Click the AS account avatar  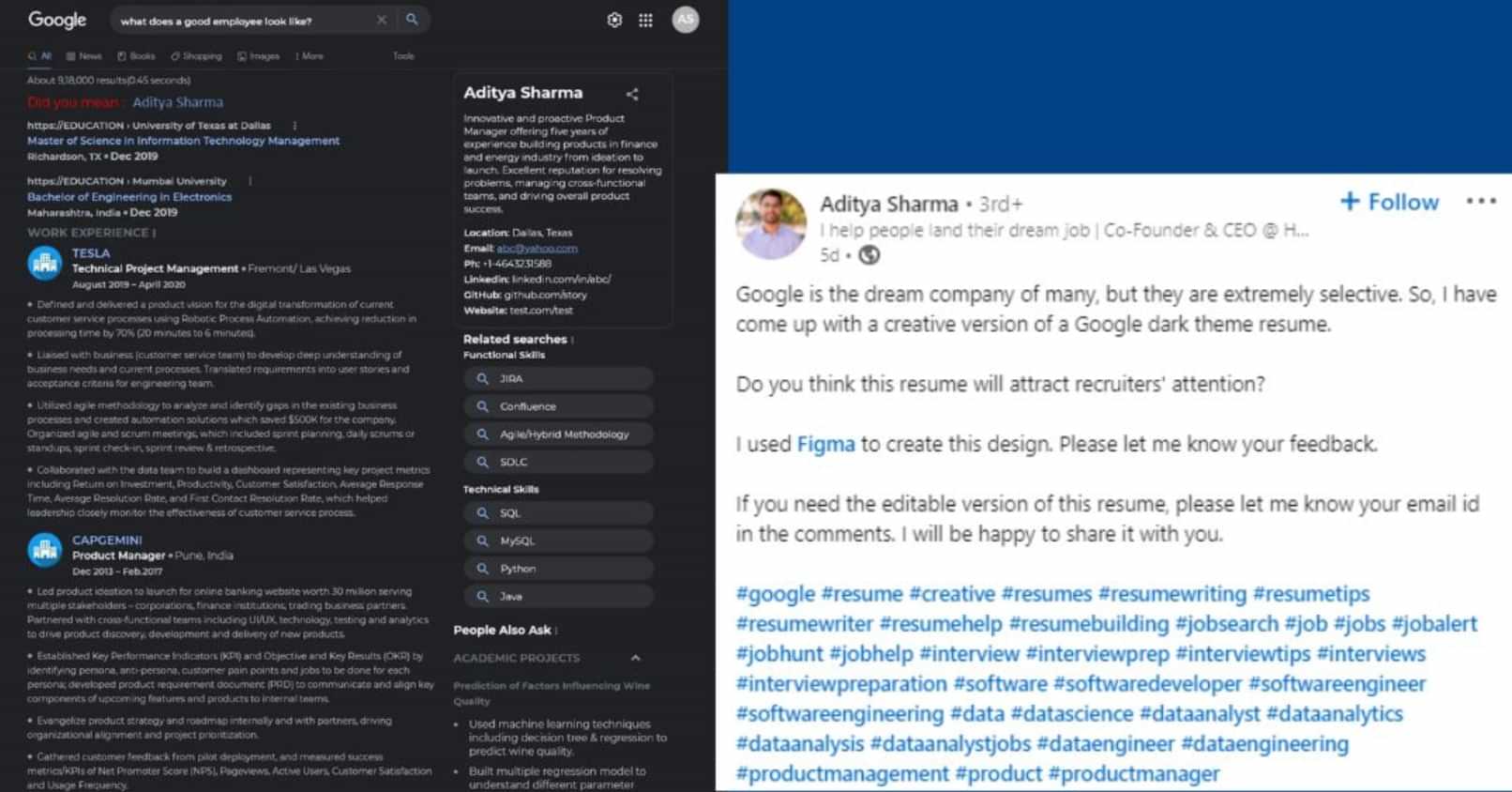(x=686, y=20)
